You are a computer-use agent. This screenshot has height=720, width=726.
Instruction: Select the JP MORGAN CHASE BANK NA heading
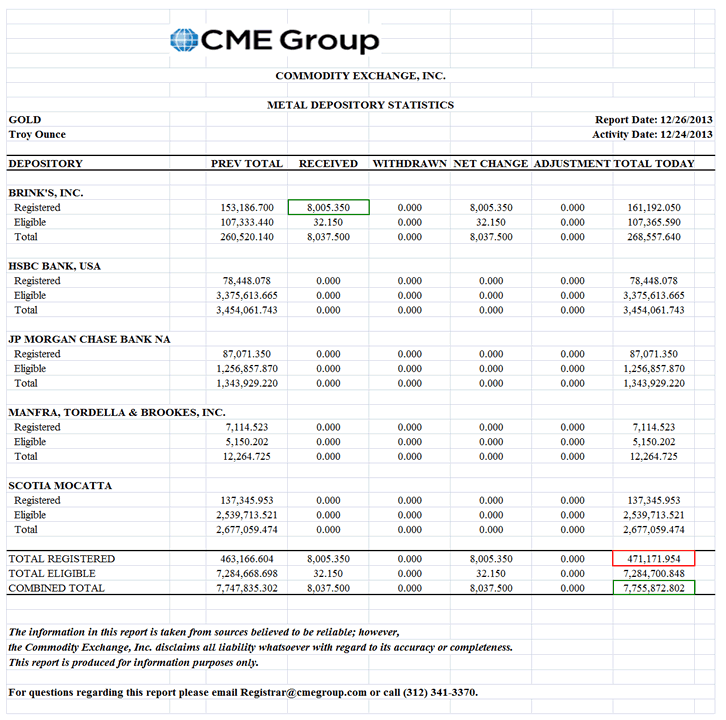[x=89, y=339]
